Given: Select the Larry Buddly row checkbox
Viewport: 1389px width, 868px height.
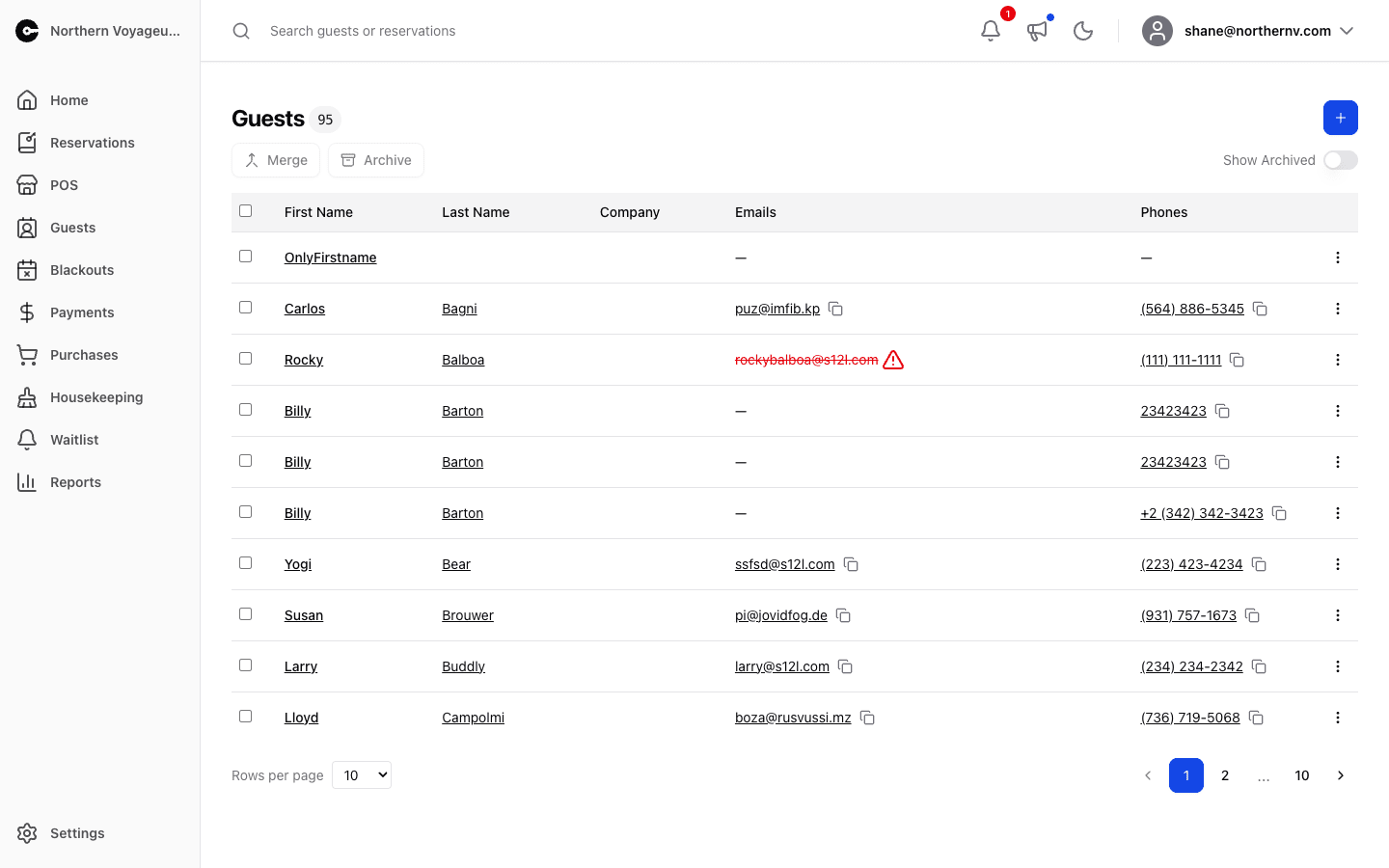Looking at the screenshot, I should [x=245, y=665].
